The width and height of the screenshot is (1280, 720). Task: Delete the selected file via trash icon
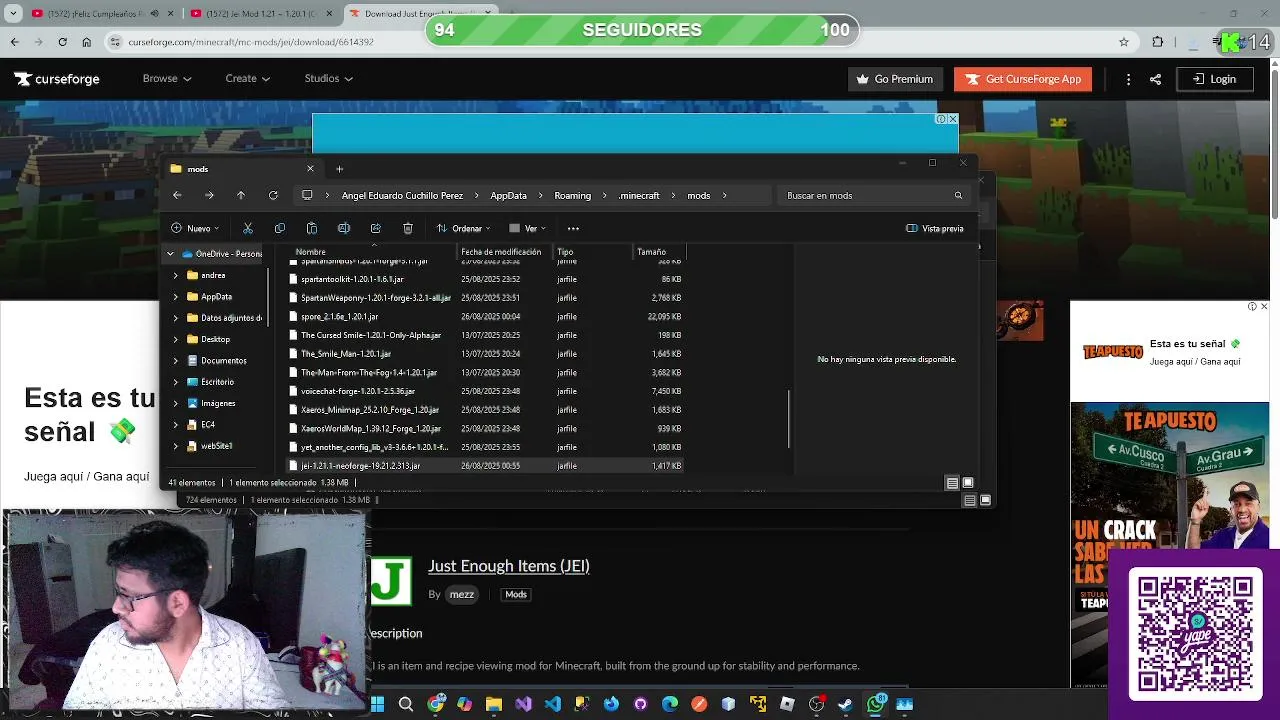pyautogui.click(x=408, y=228)
